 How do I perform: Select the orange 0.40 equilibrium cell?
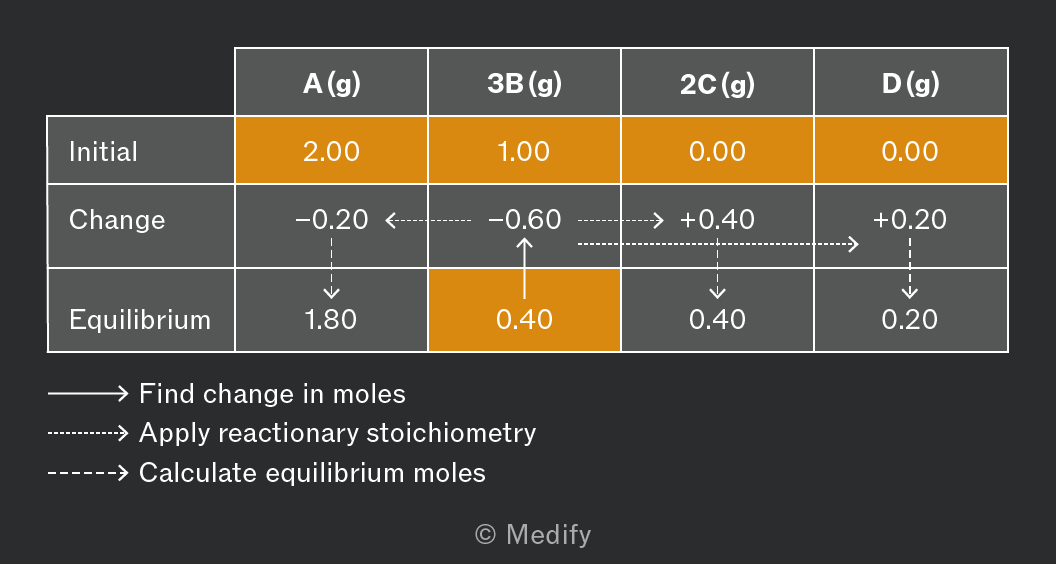pyautogui.click(x=524, y=310)
